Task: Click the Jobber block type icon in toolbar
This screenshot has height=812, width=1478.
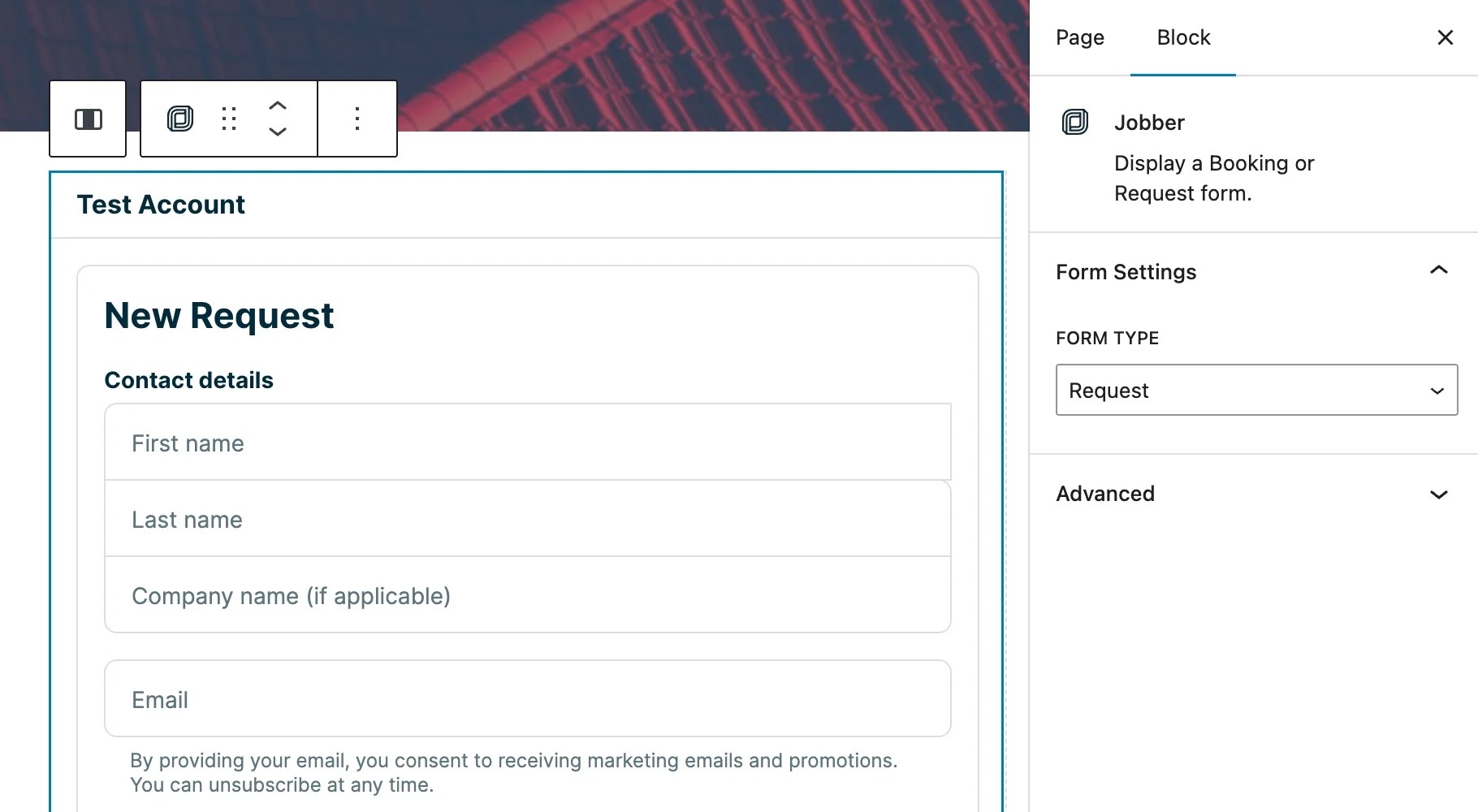Action: pos(180,119)
